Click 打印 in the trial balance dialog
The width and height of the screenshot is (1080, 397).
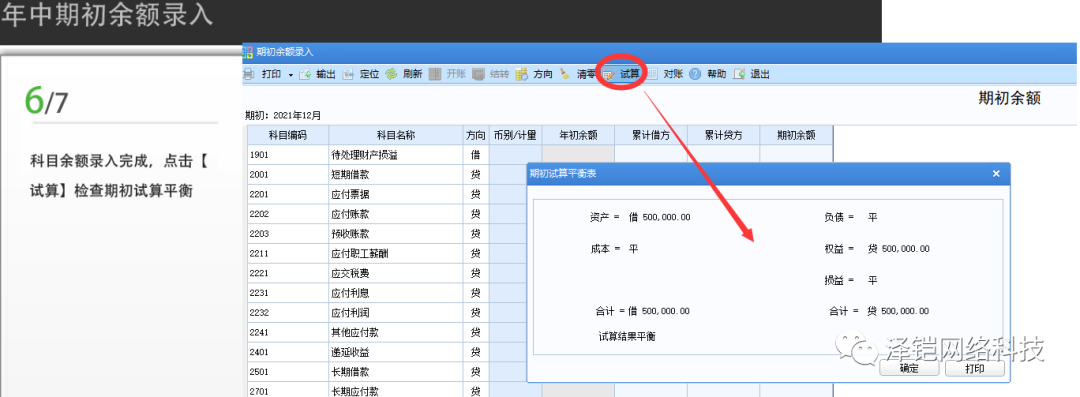tap(975, 369)
